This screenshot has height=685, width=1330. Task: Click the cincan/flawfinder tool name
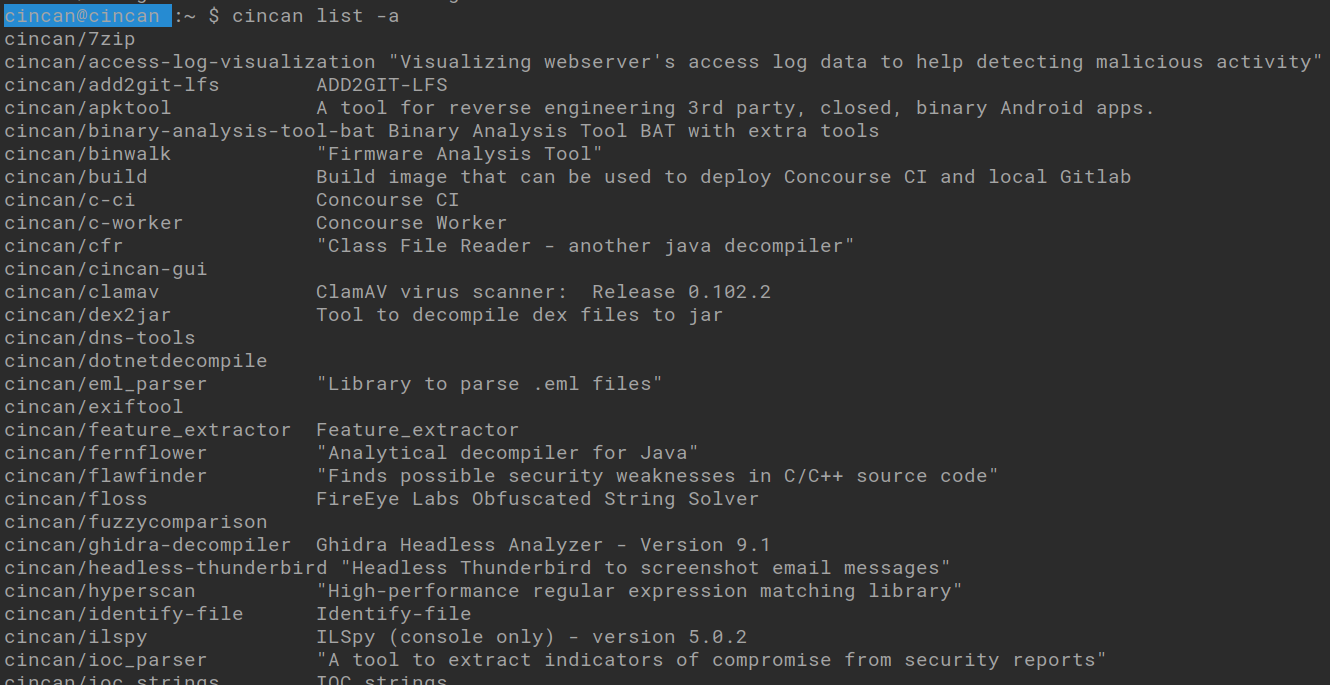tap(105, 476)
